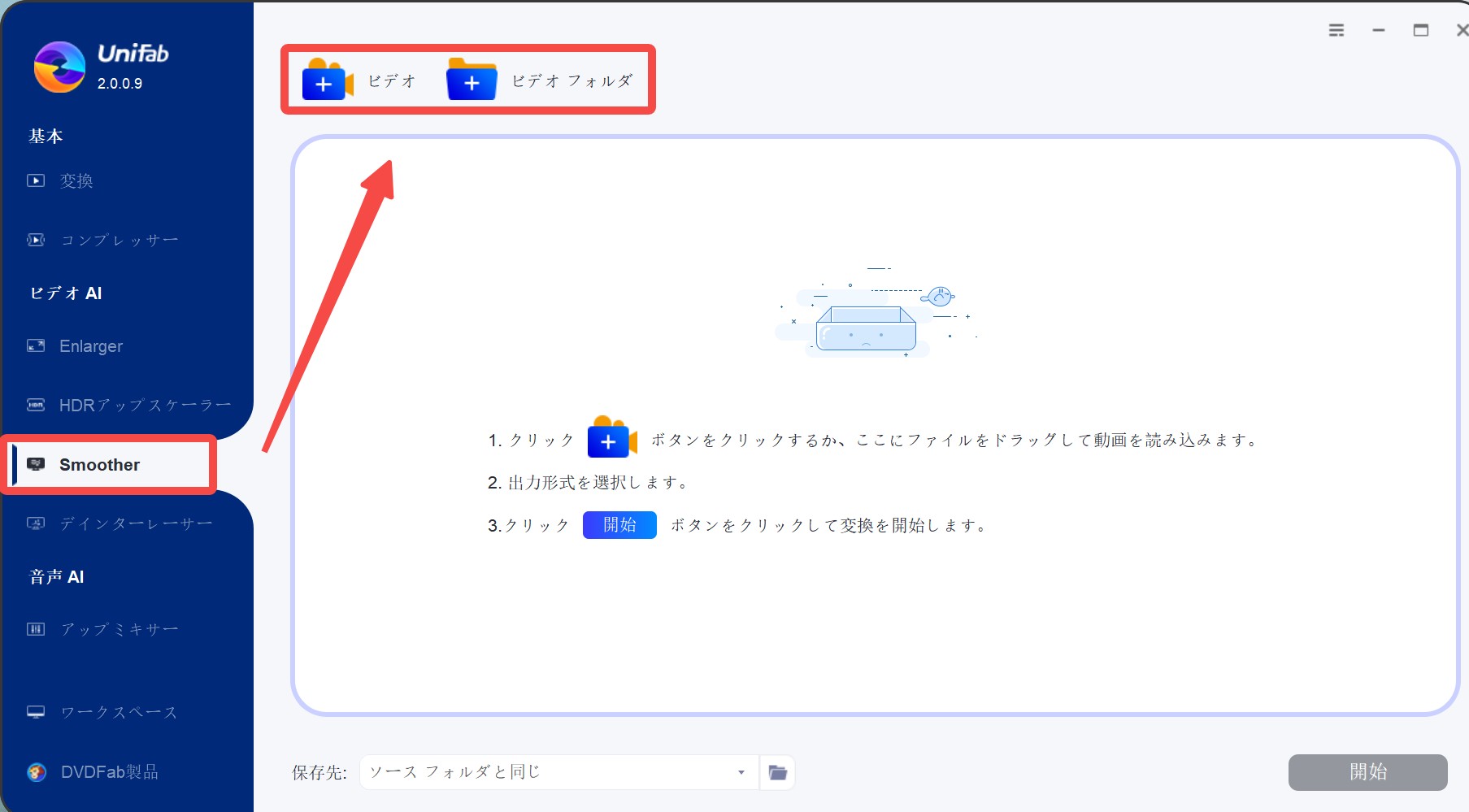Minimize the UniFab window
The image size is (1469, 812).
tap(1379, 30)
